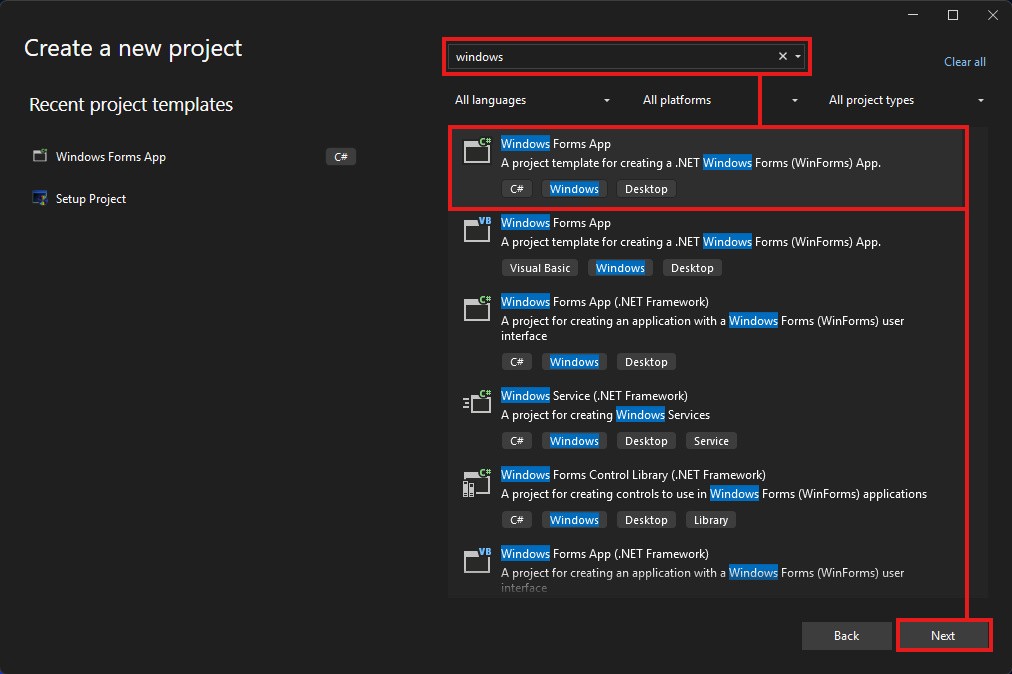Select the Visual Basic Windows Forms App title
Viewport: 1012px width, 674px height.
pos(556,223)
